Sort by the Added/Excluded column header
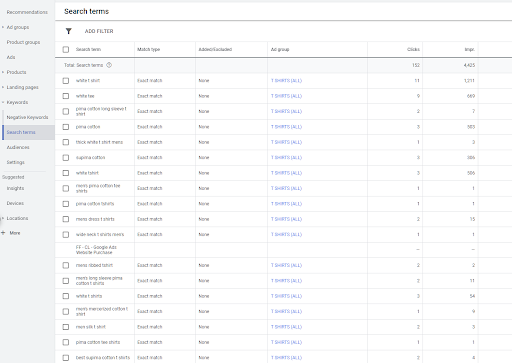The height and width of the screenshot is (363, 512). [x=215, y=49]
